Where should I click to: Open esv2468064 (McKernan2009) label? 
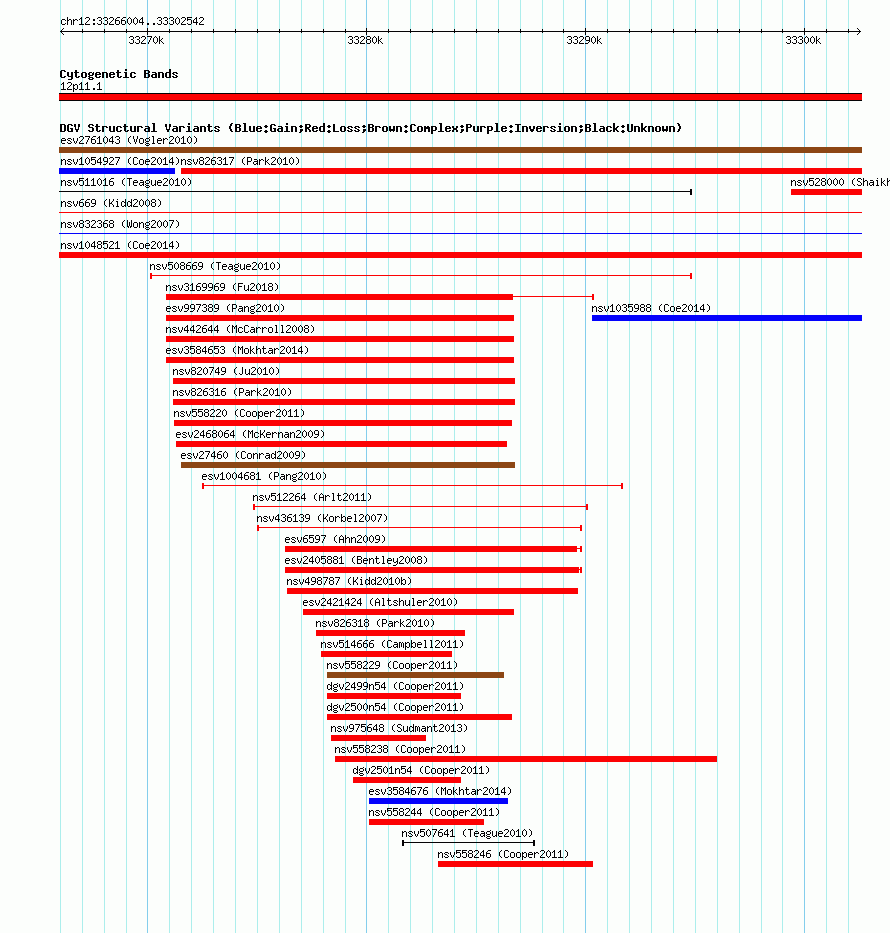pyautogui.click(x=250, y=434)
